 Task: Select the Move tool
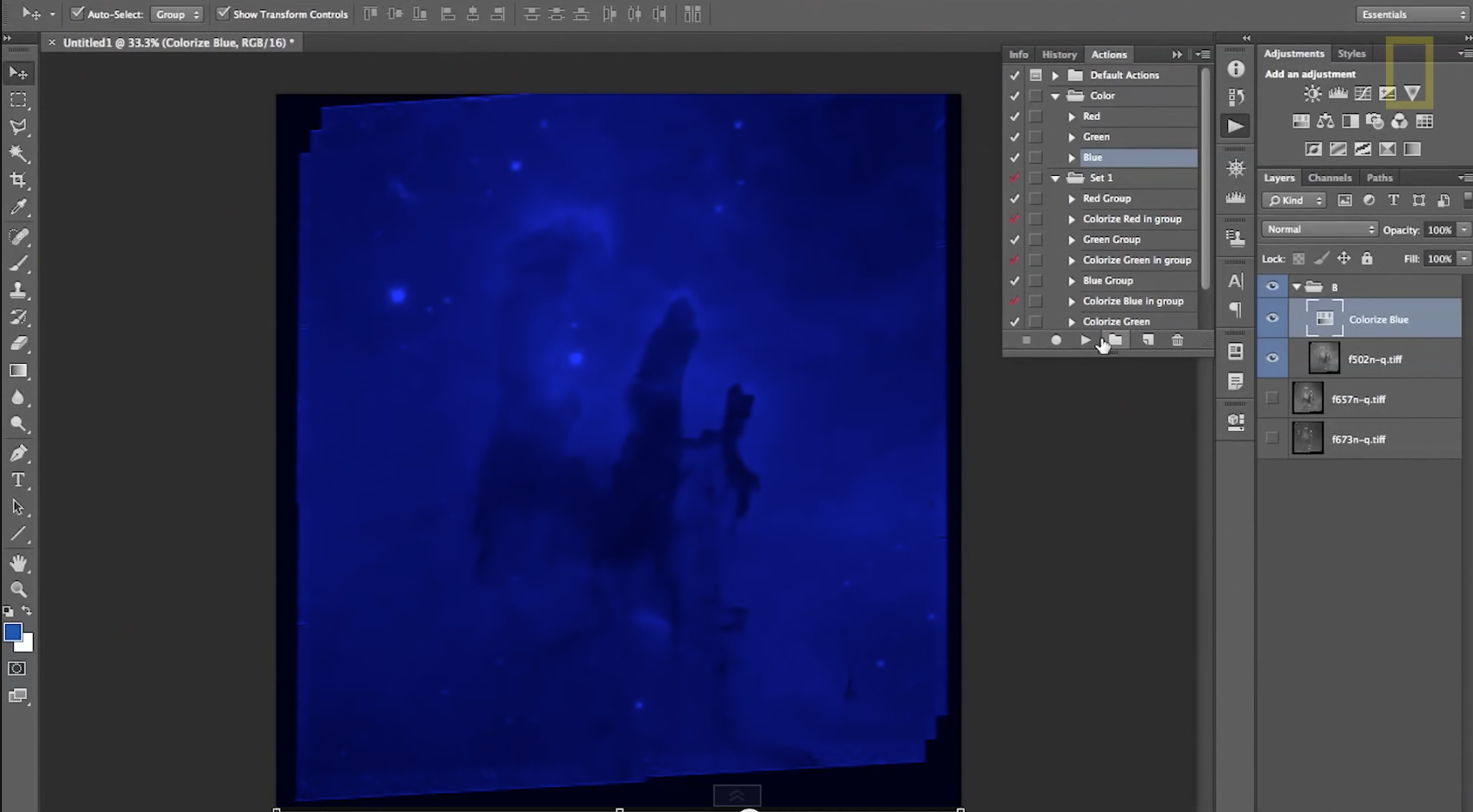coord(18,73)
